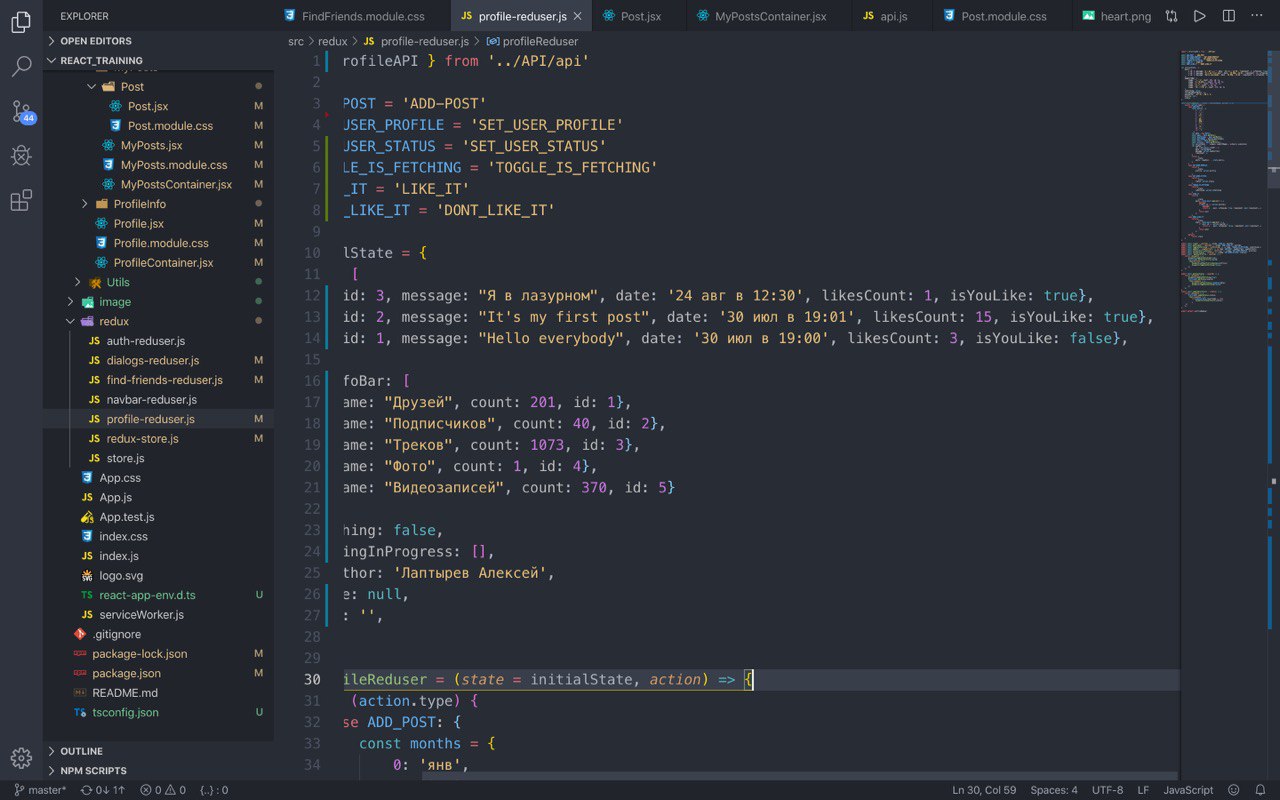Expand the ProfileInfo folder
This screenshot has height=800, width=1280.
(x=139, y=204)
